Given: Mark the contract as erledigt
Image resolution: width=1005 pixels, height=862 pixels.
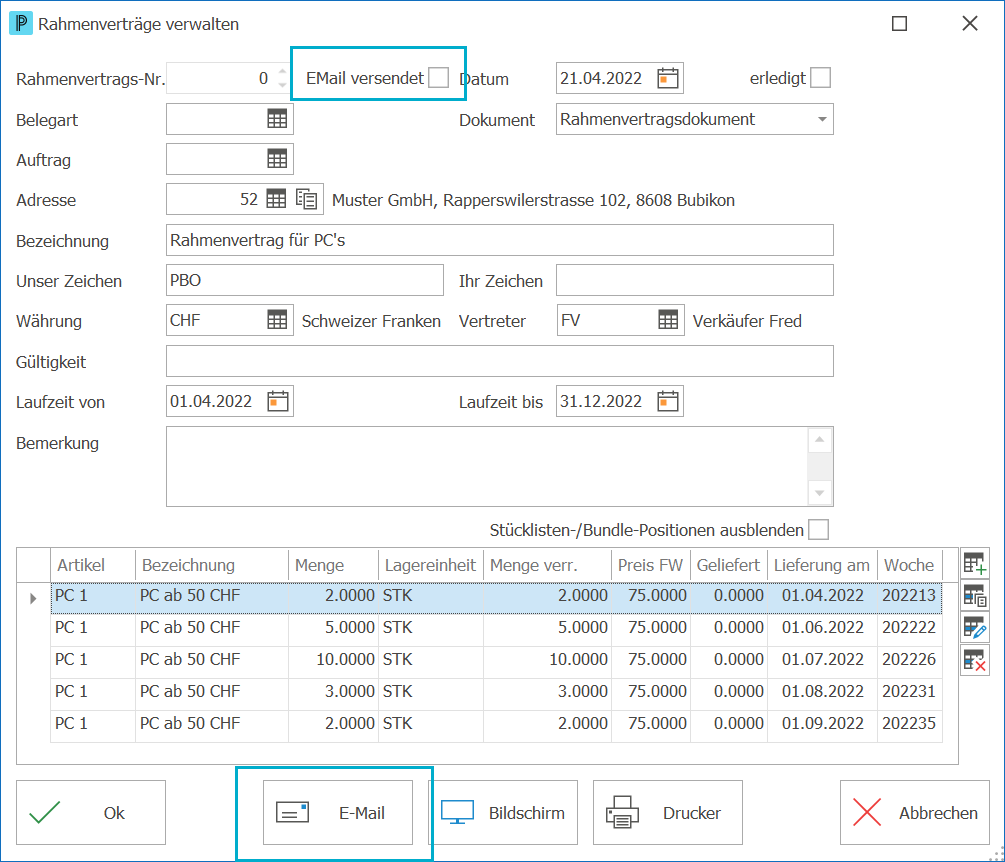Looking at the screenshot, I should (820, 78).
